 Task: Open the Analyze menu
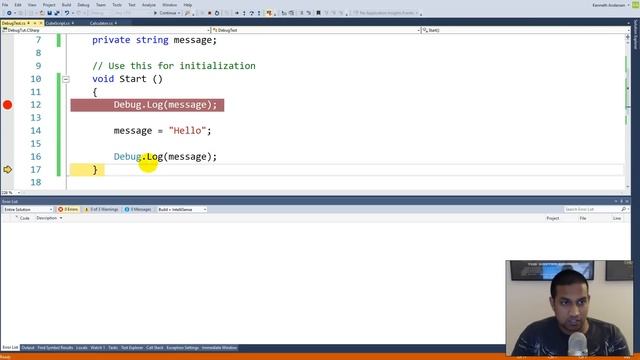pos(149,5)
